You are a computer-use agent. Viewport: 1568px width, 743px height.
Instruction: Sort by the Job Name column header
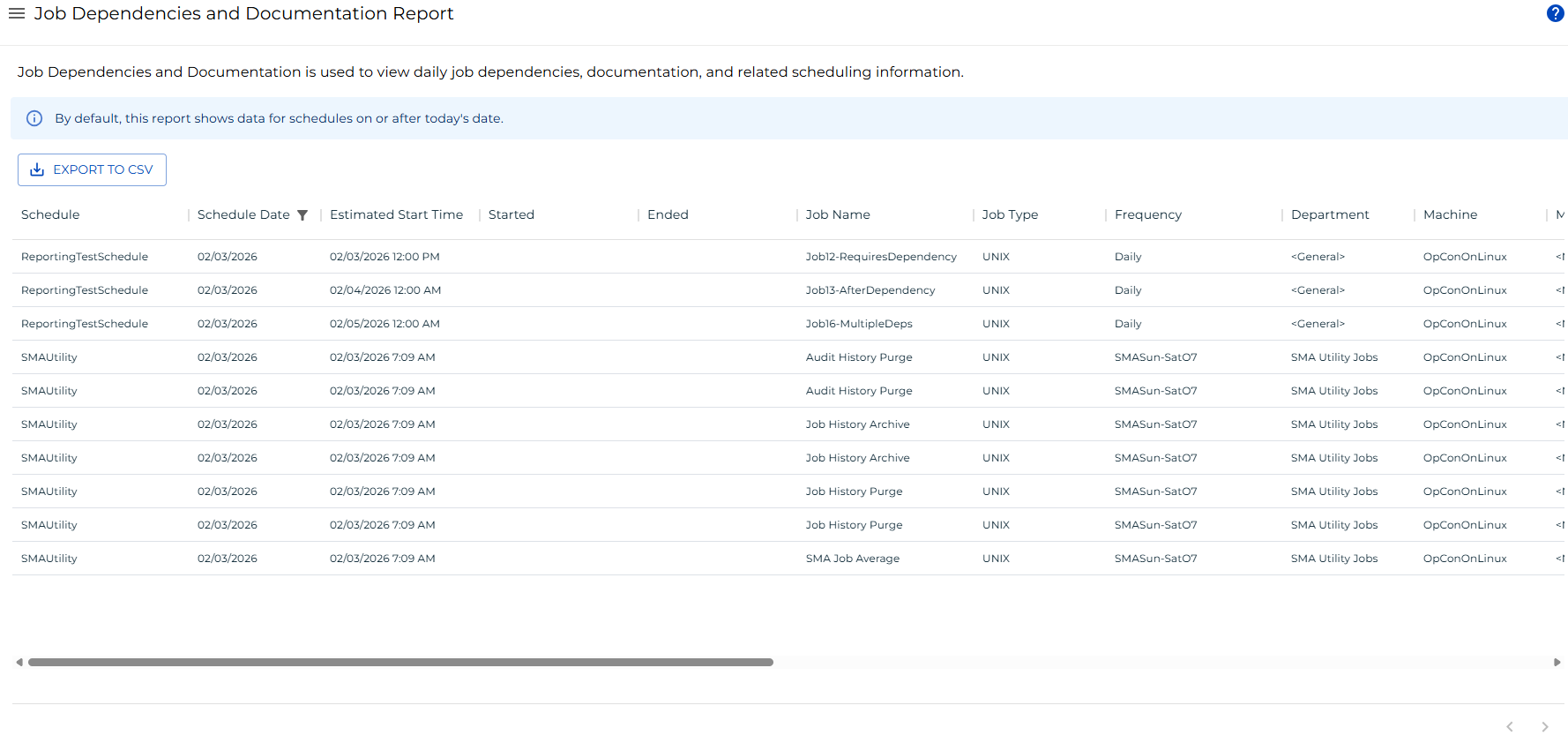click(x=838, y=214)
